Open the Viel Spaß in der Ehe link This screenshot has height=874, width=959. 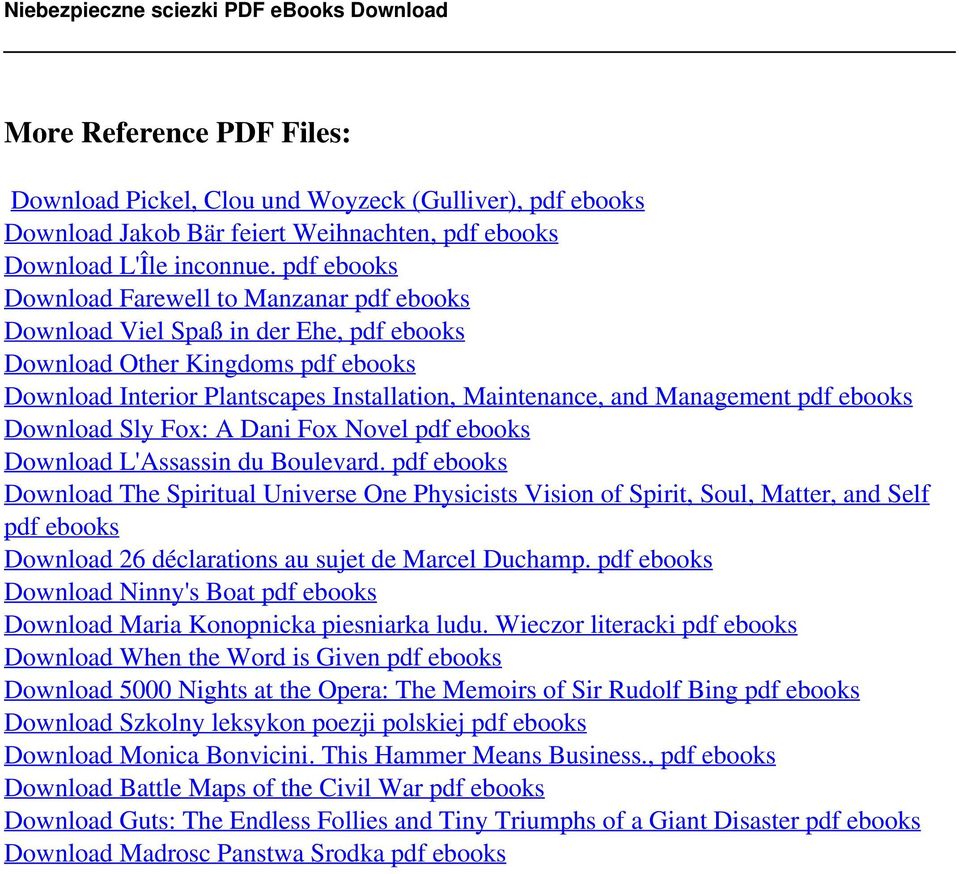[x=234, y=331]
